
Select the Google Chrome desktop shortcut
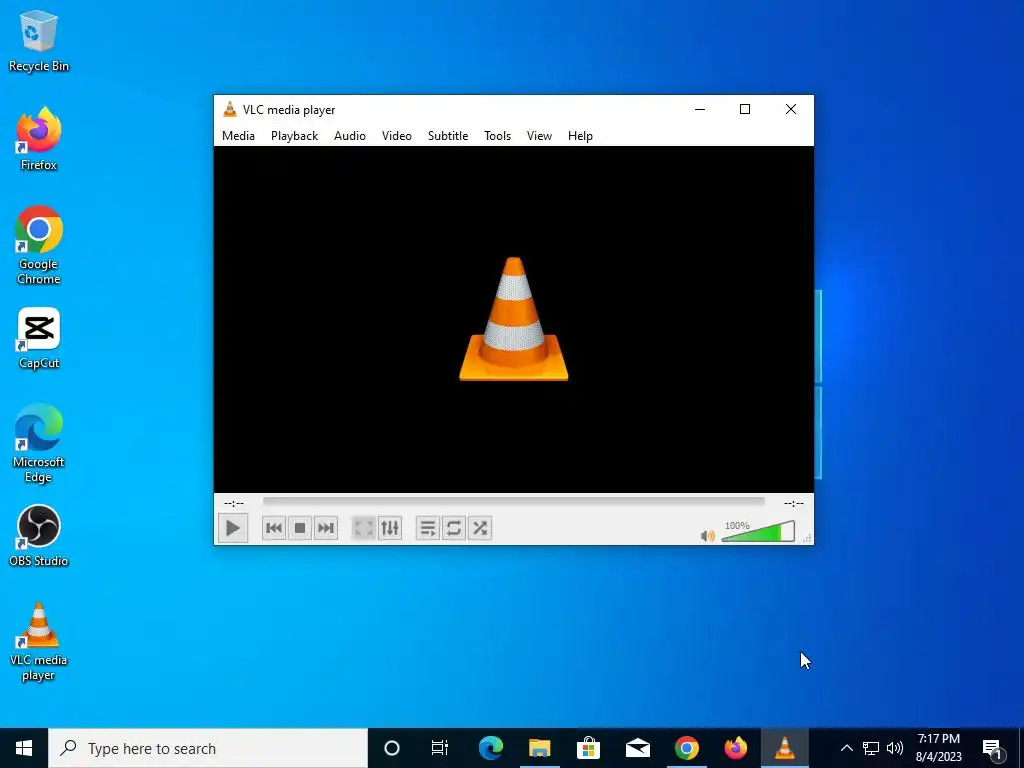39,246
